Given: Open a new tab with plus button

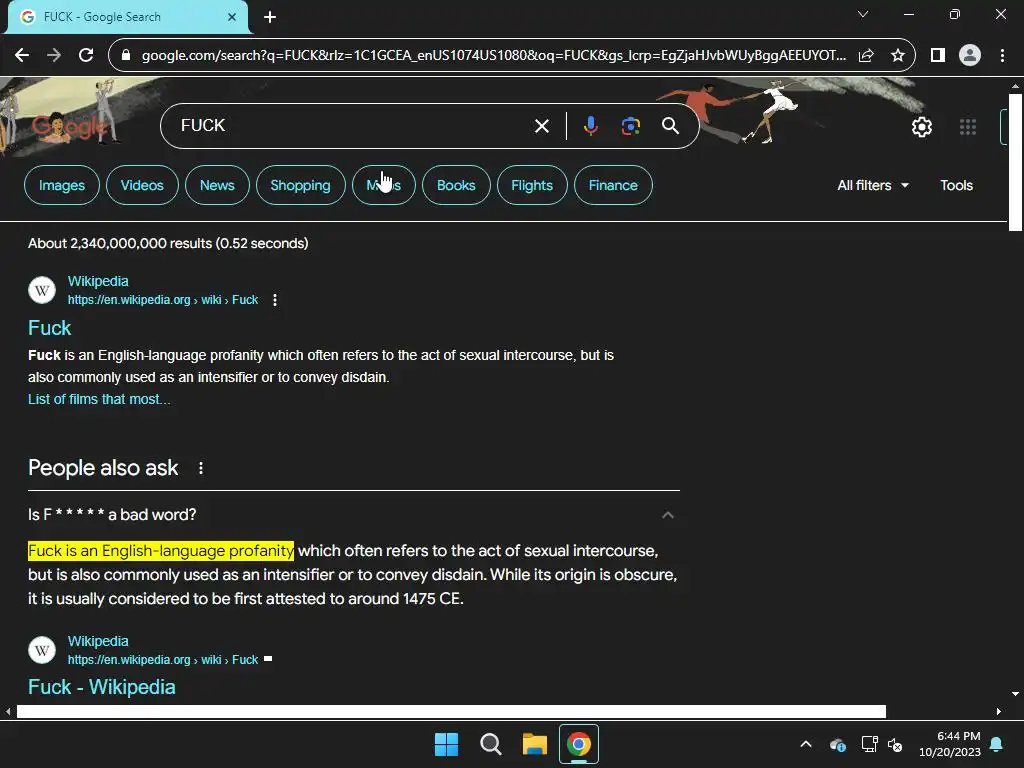Looking at the screenshot, I should pyautogui.click(x=270, y=17).
